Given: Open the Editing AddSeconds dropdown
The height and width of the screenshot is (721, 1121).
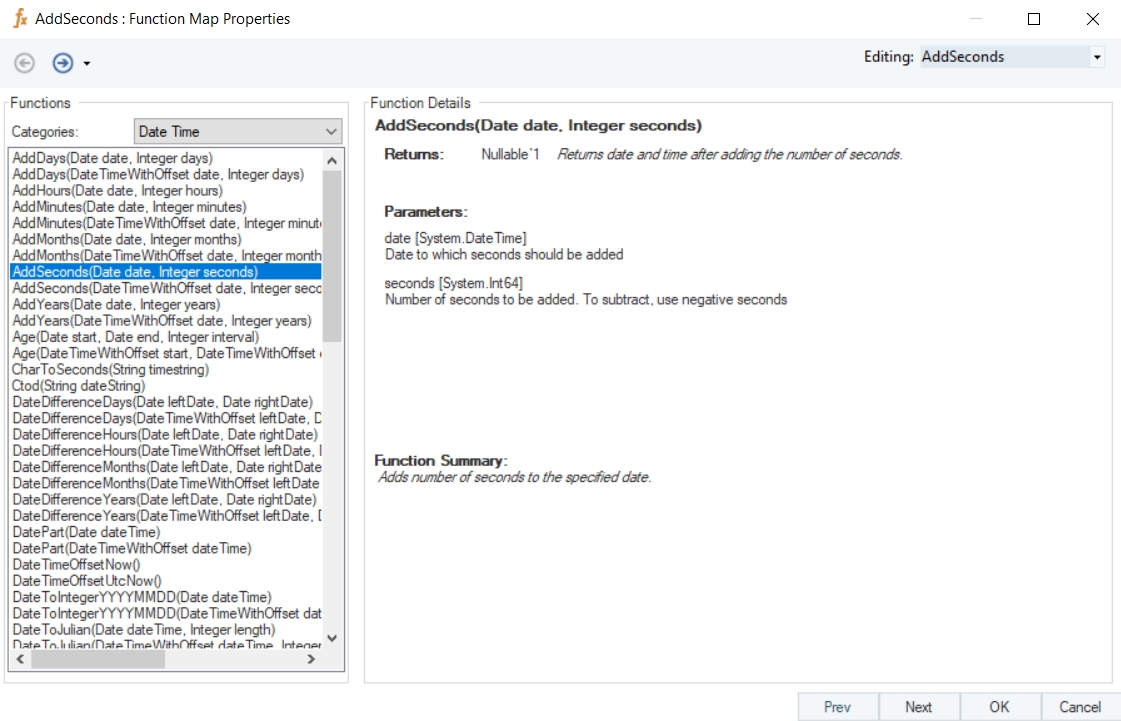Looking at the screenshot, I should coord(1097,57).
